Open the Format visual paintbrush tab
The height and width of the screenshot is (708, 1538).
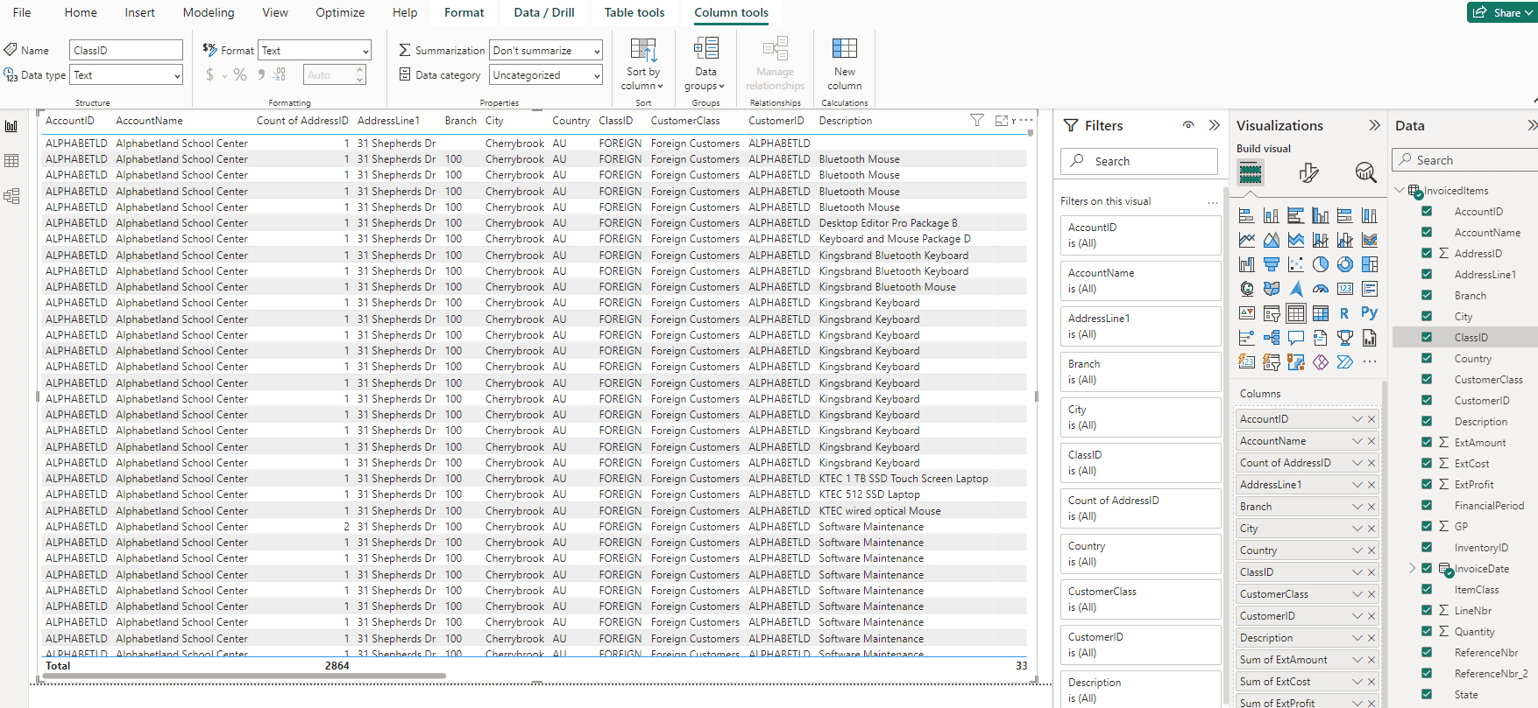pyautogui.click(x=1308, y=173)
